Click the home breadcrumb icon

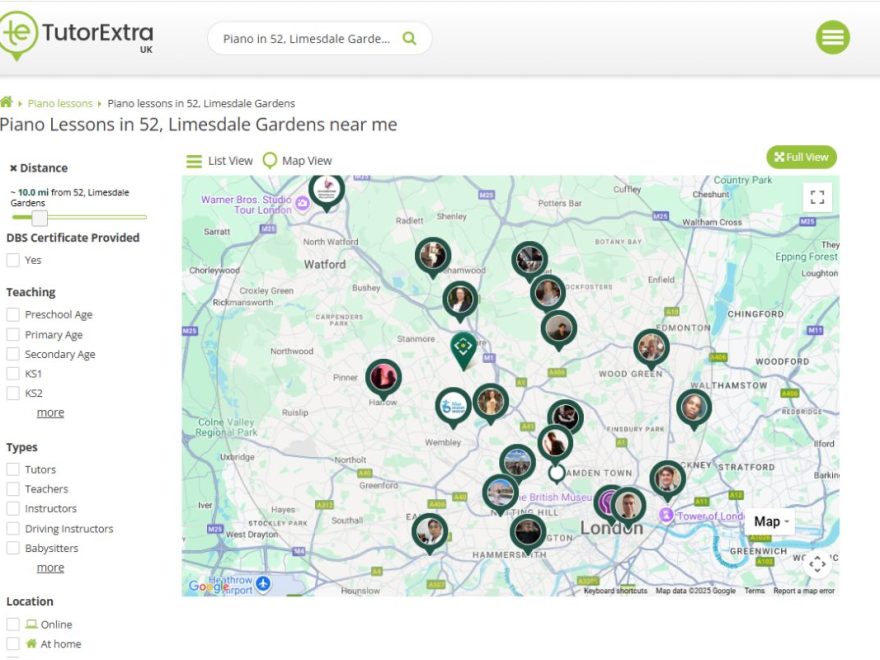(6, 103)
